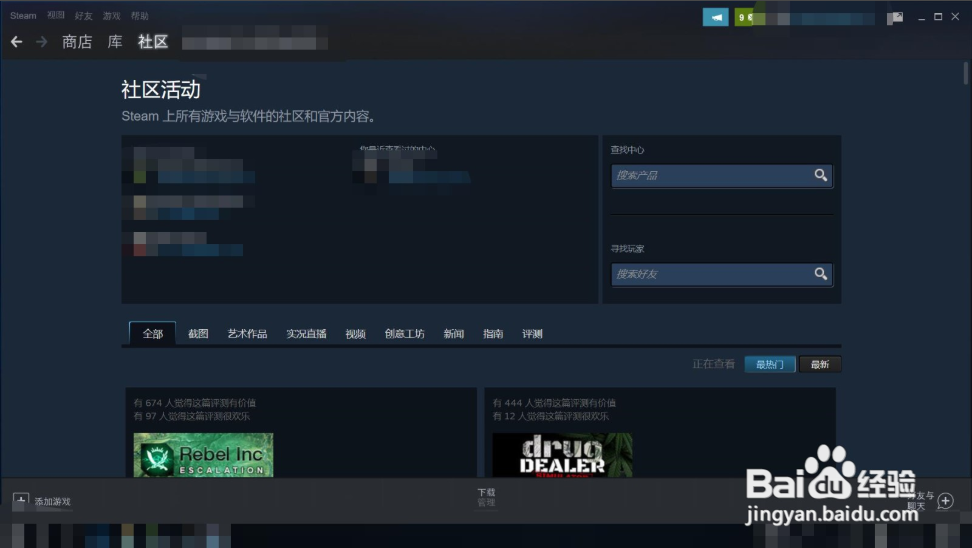
Task: Open friends and chat plus icon
Action: pyautogui.click(x=945, y=500)
